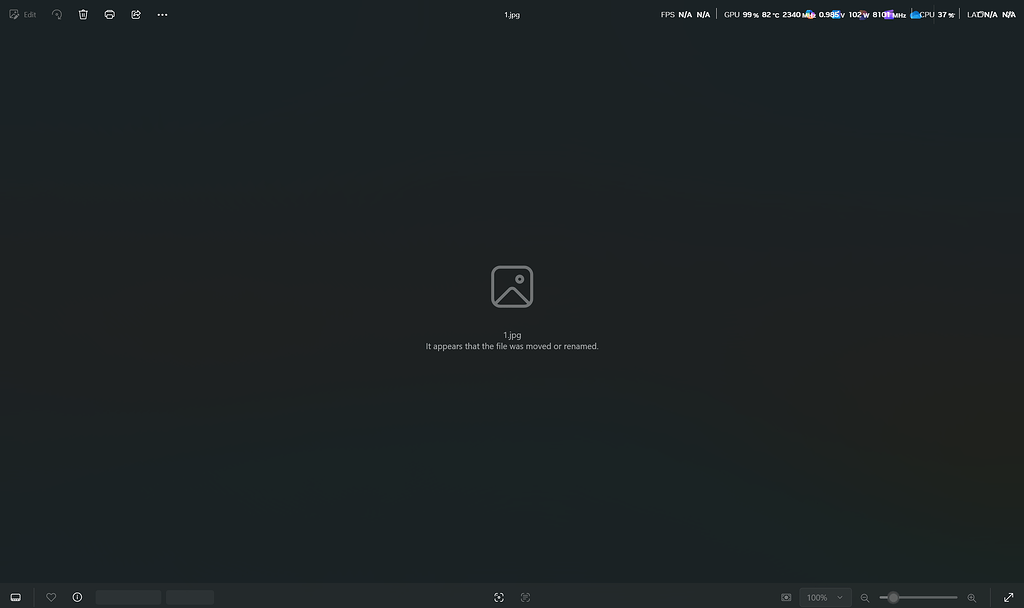Favorite the image with the heart icon
The image size is (1024, 608).
tap(51, 597)
